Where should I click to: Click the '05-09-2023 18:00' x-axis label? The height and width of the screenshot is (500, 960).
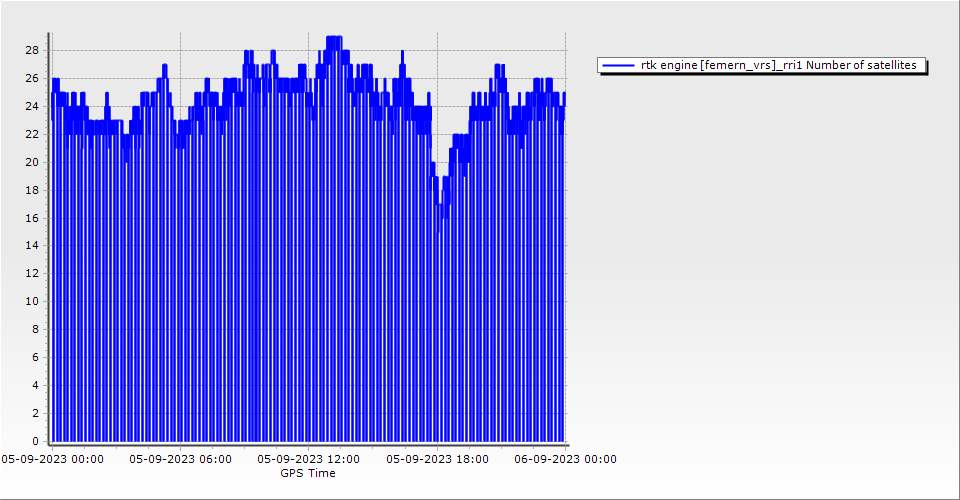pos(437,459)
